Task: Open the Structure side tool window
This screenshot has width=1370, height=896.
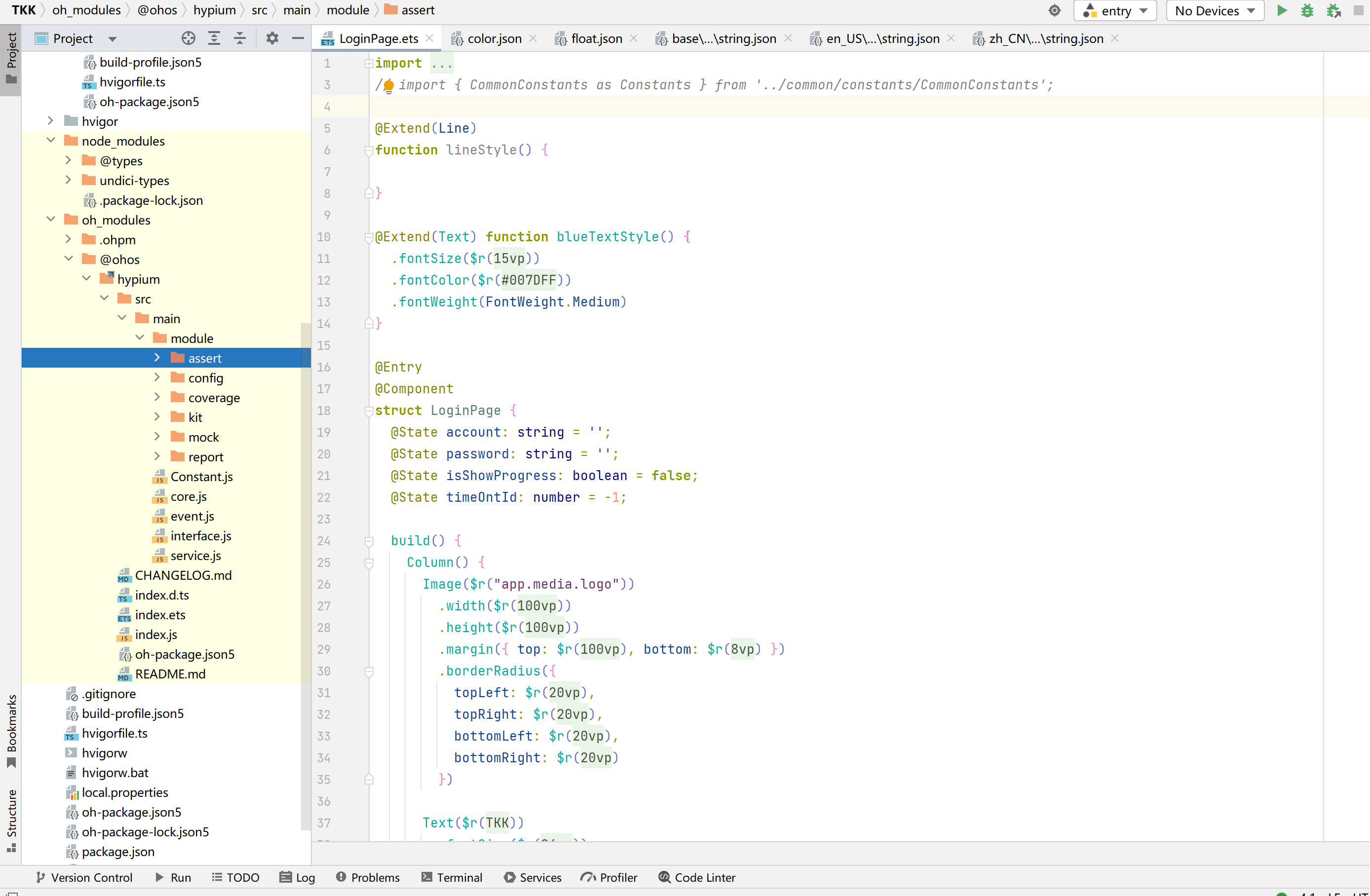Action: [11, 821]
